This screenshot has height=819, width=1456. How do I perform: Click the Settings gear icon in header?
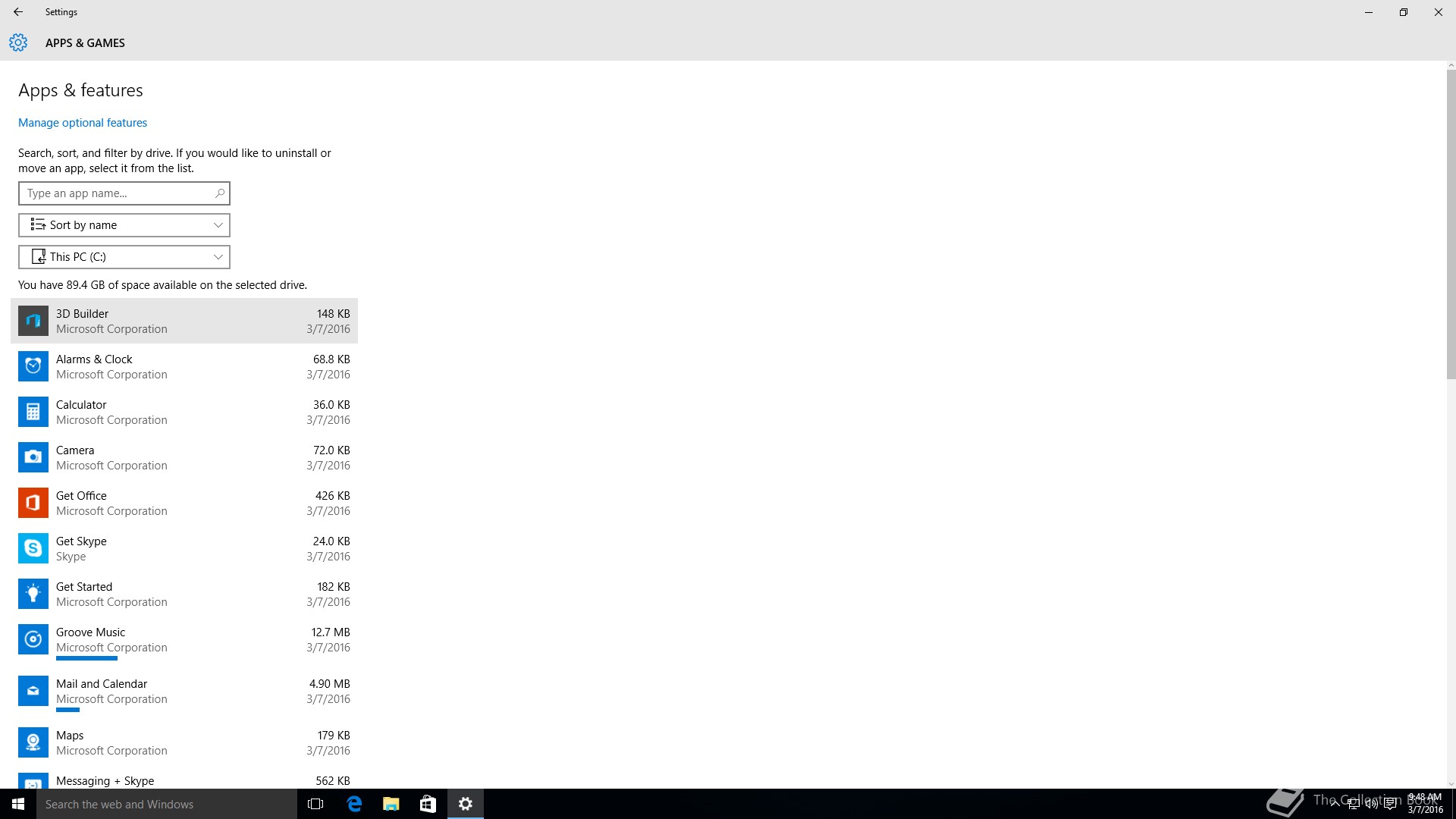click(x=18, y=42)
